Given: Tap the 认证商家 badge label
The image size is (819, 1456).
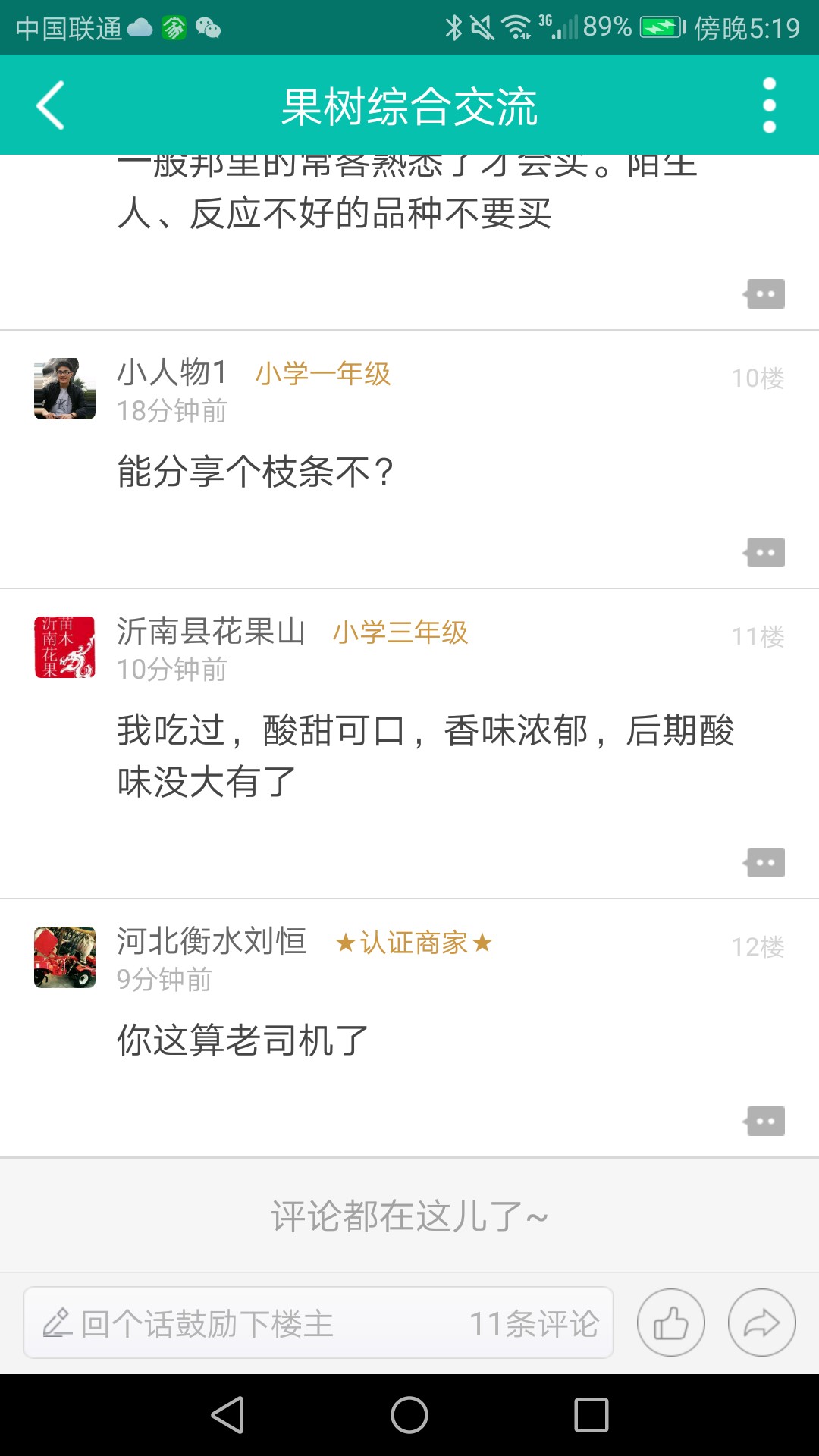Looking at the screenshot, I should [x=414, y=943].
